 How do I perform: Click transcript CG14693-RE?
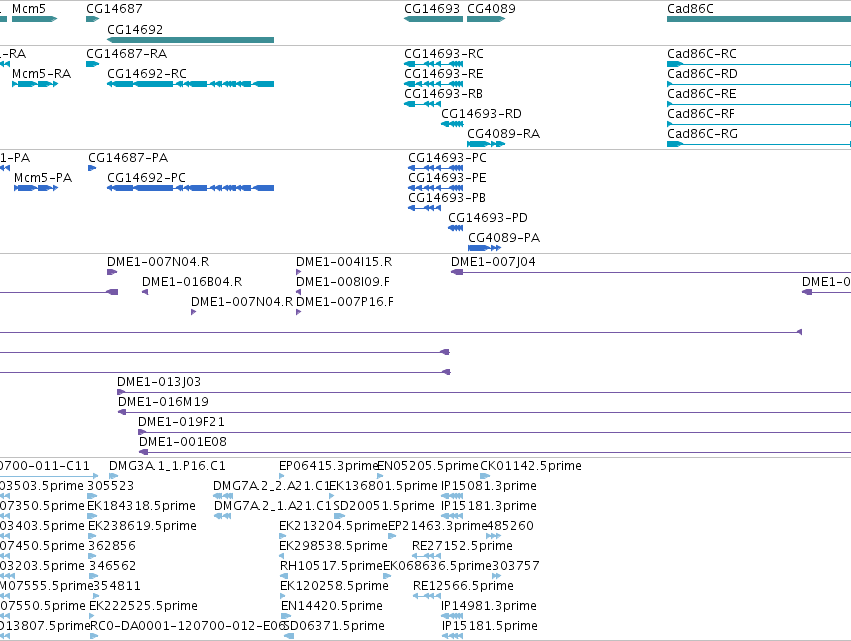(x=434, y=84)
